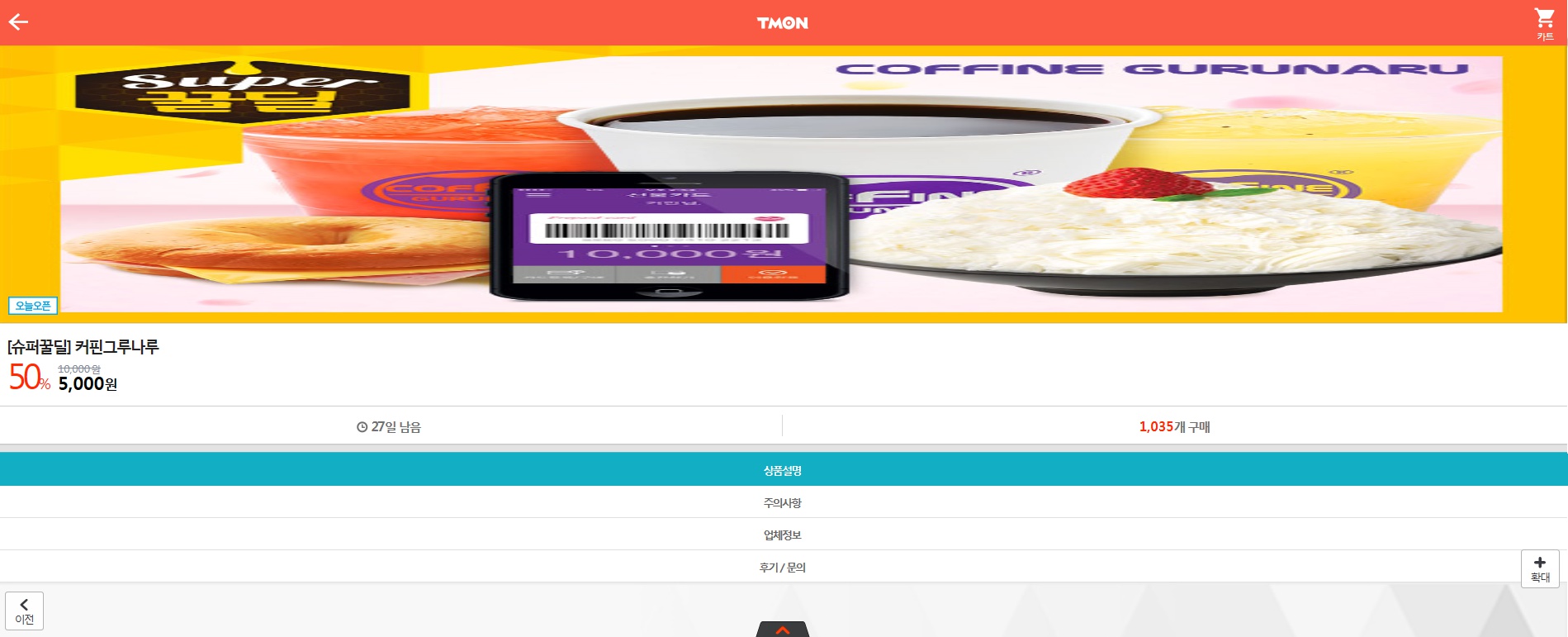Screen dimensions: 1568x637
Task: Click the 이전 back chevron button
Action: click(24, 611)
